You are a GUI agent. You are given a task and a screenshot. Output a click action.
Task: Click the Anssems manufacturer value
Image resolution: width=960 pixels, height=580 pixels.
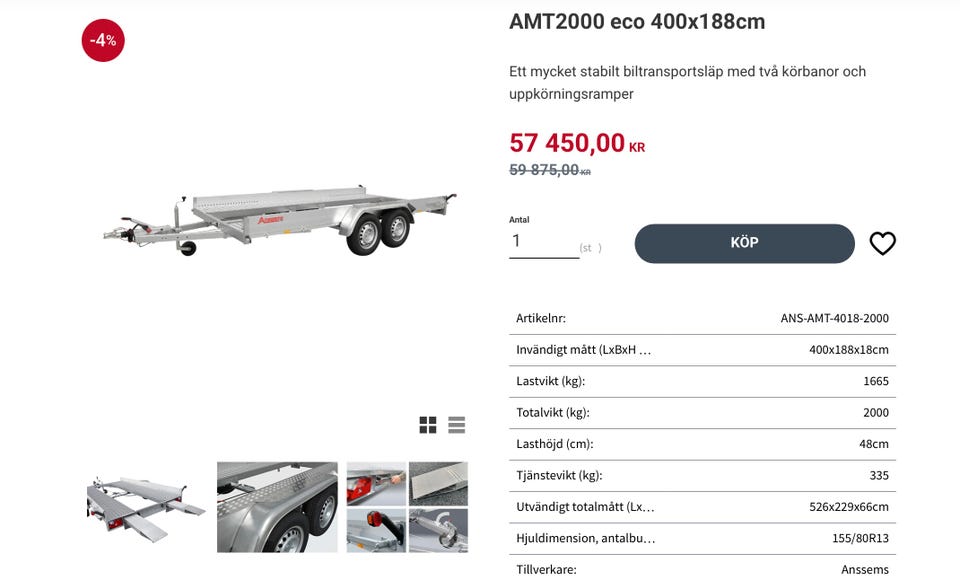coord(864,569)
